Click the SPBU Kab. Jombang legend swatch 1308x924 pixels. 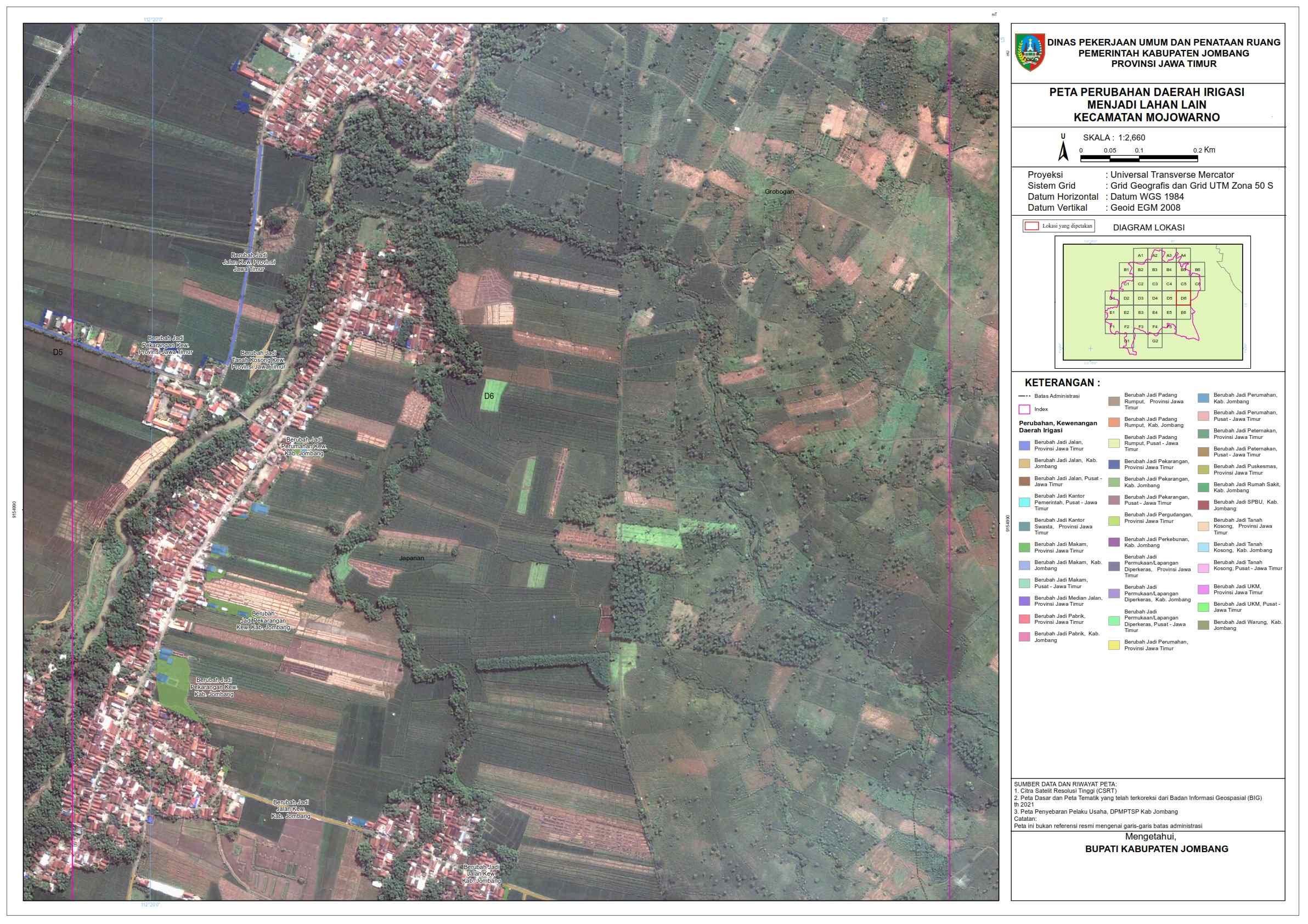(1203, 505)
